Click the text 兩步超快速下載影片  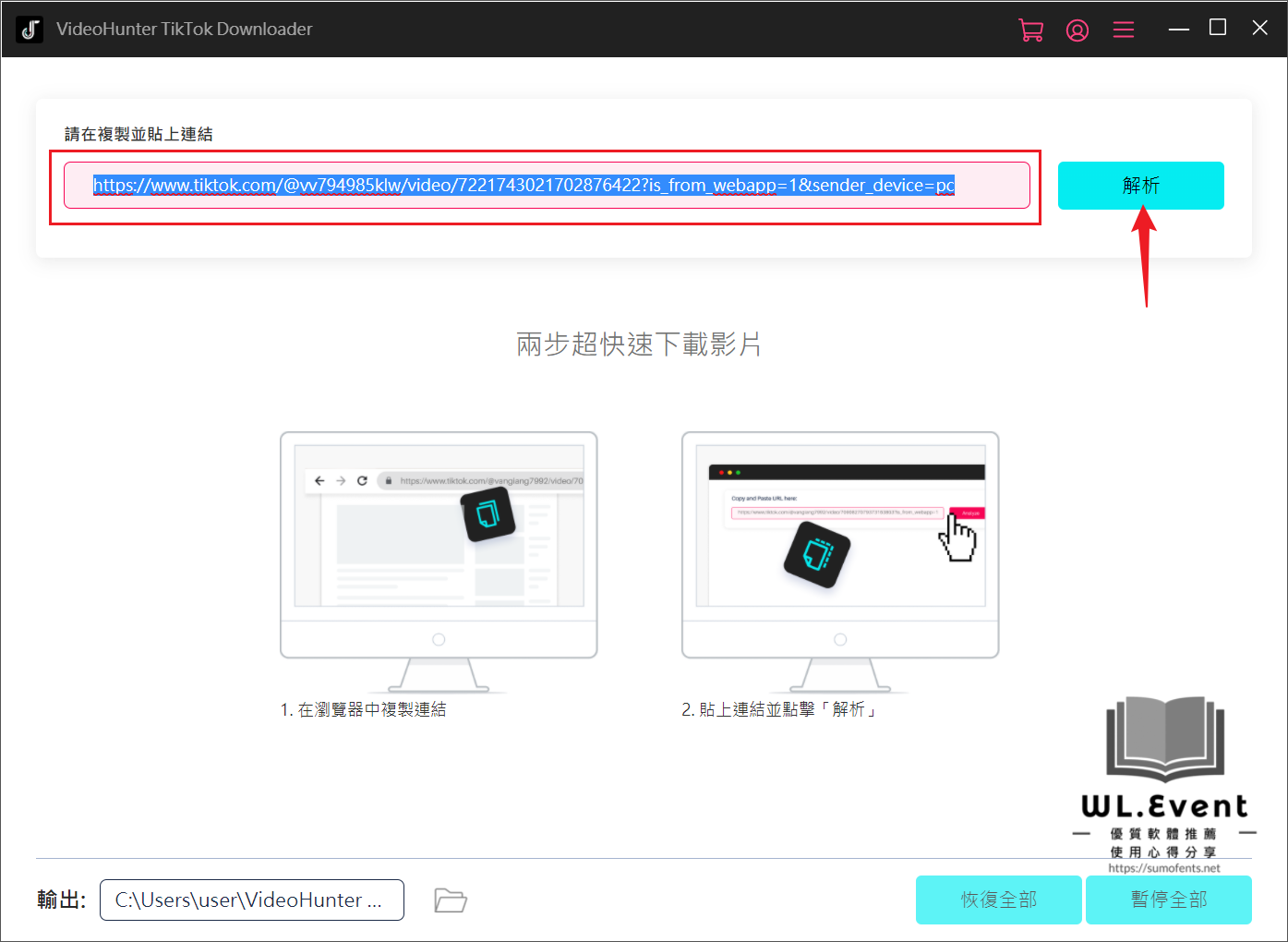click(x=639, y=344)
